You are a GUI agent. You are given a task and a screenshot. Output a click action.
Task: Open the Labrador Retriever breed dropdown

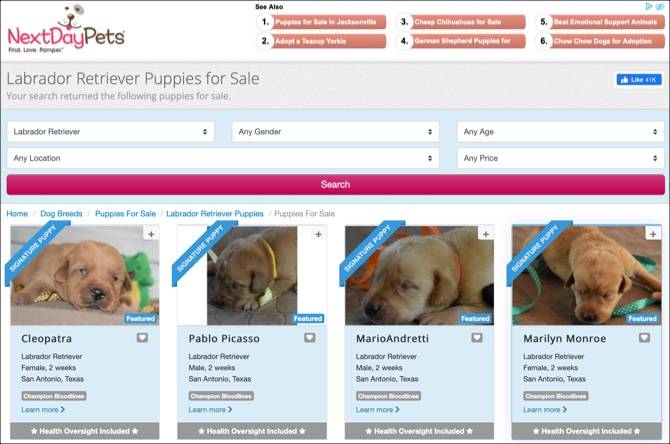(111, 132)
